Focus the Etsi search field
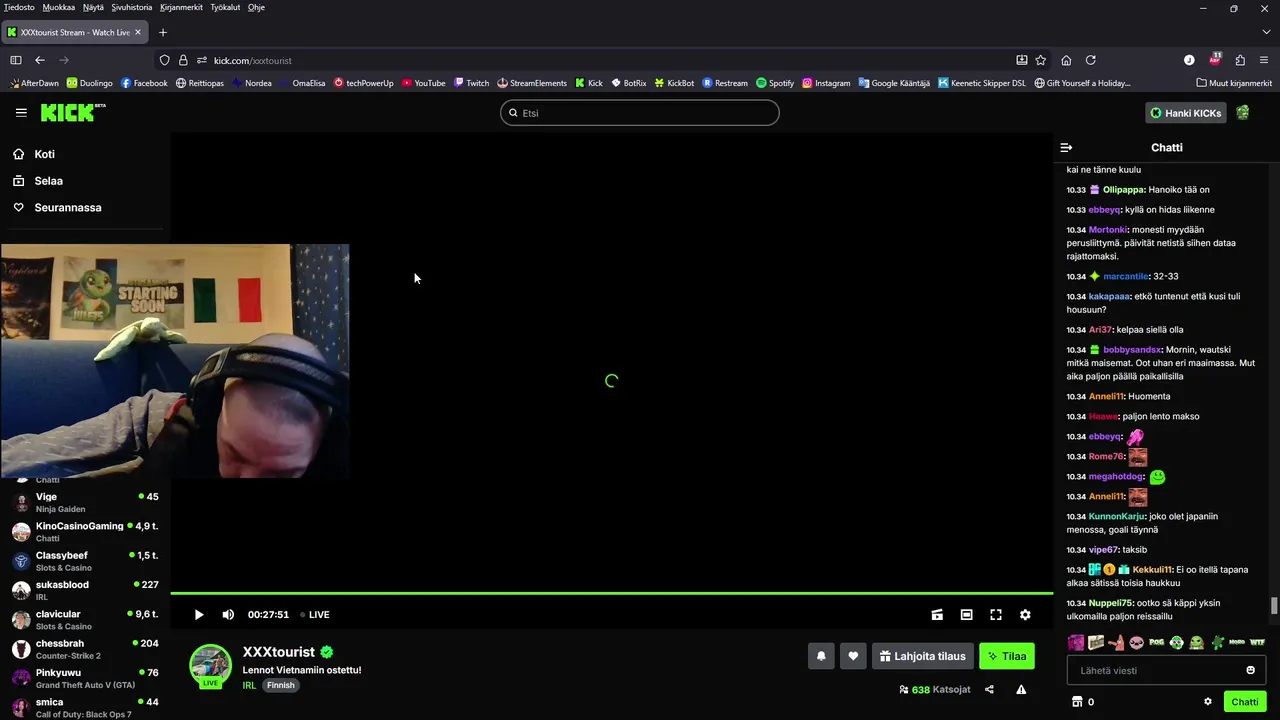1280x720 pixels. point(640,113)
